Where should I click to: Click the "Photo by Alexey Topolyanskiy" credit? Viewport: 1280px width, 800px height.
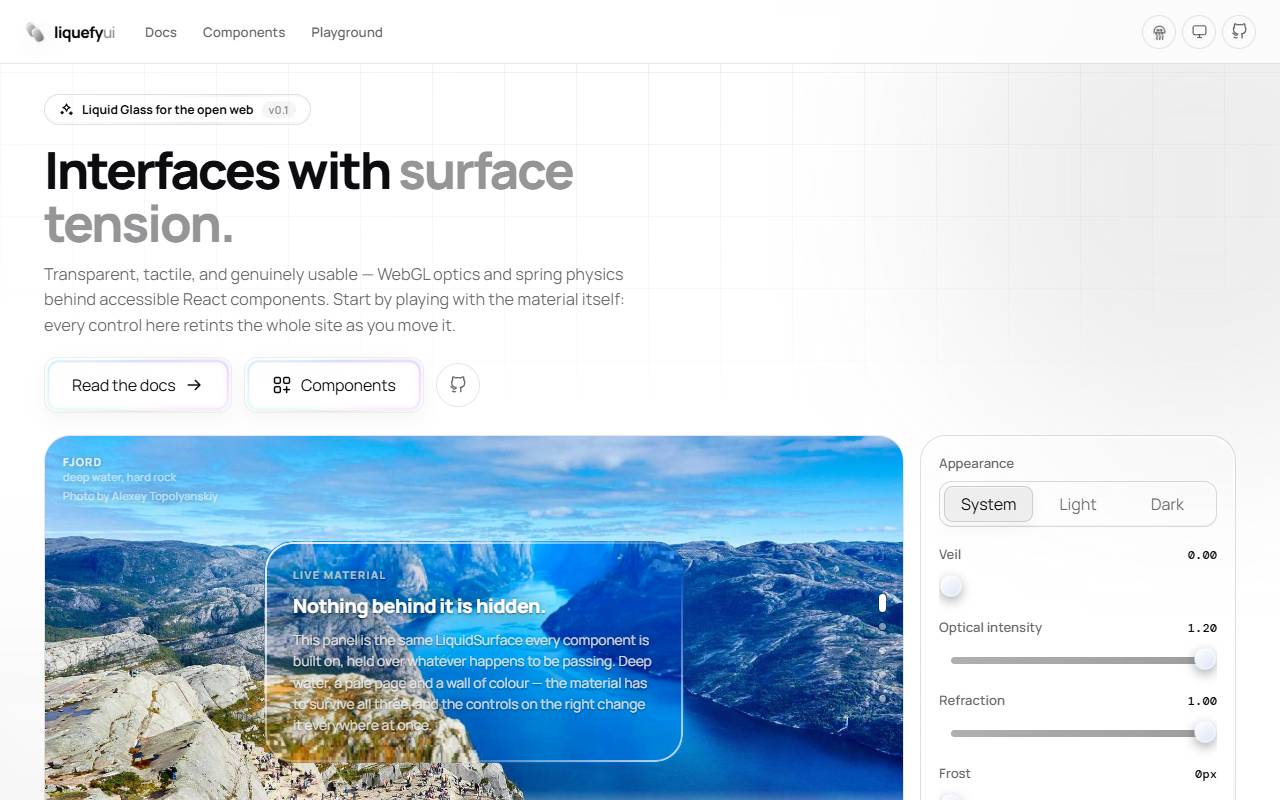click(x=140, y=496)
